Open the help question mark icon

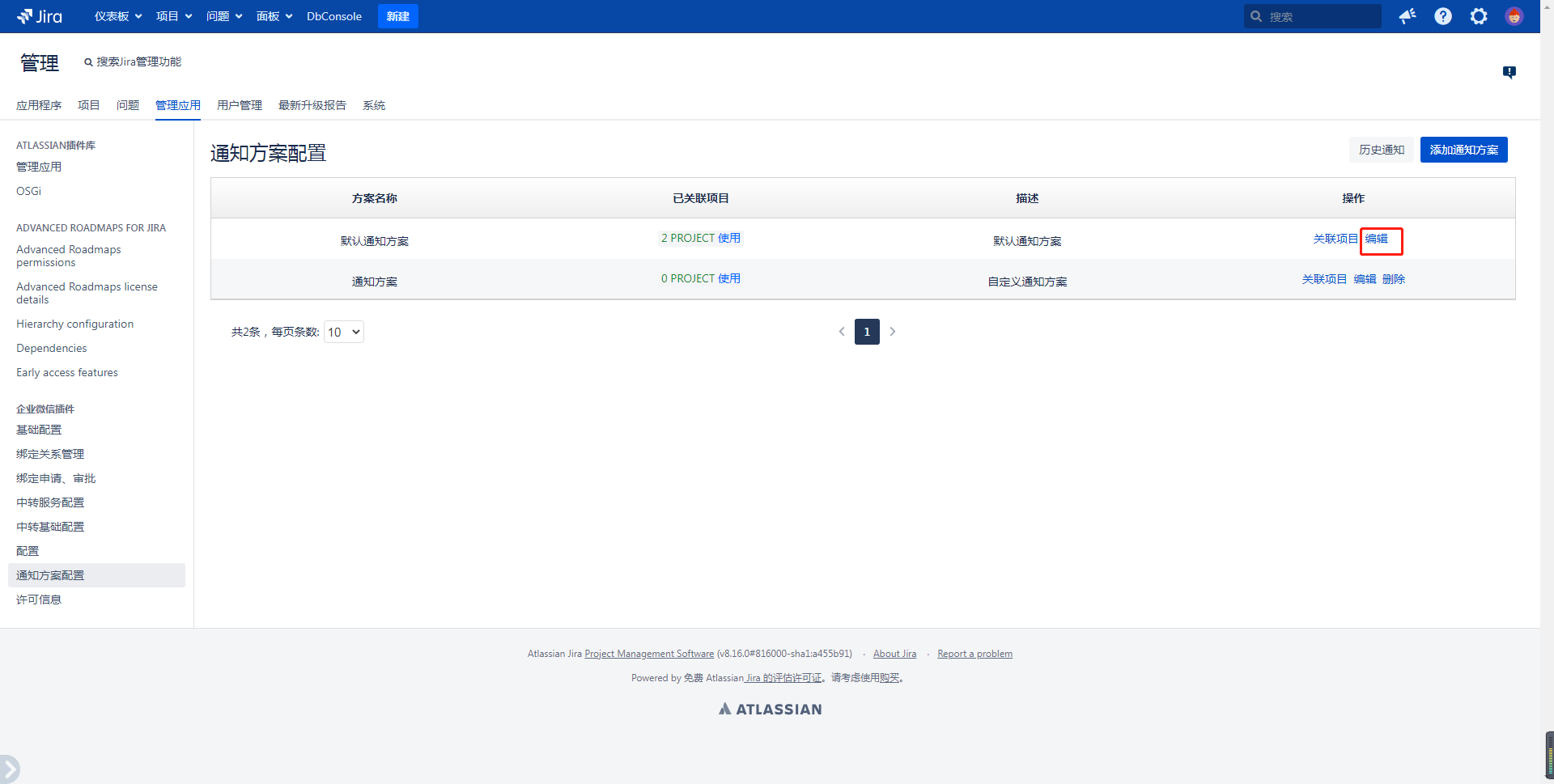click(x=1443, y=16)
